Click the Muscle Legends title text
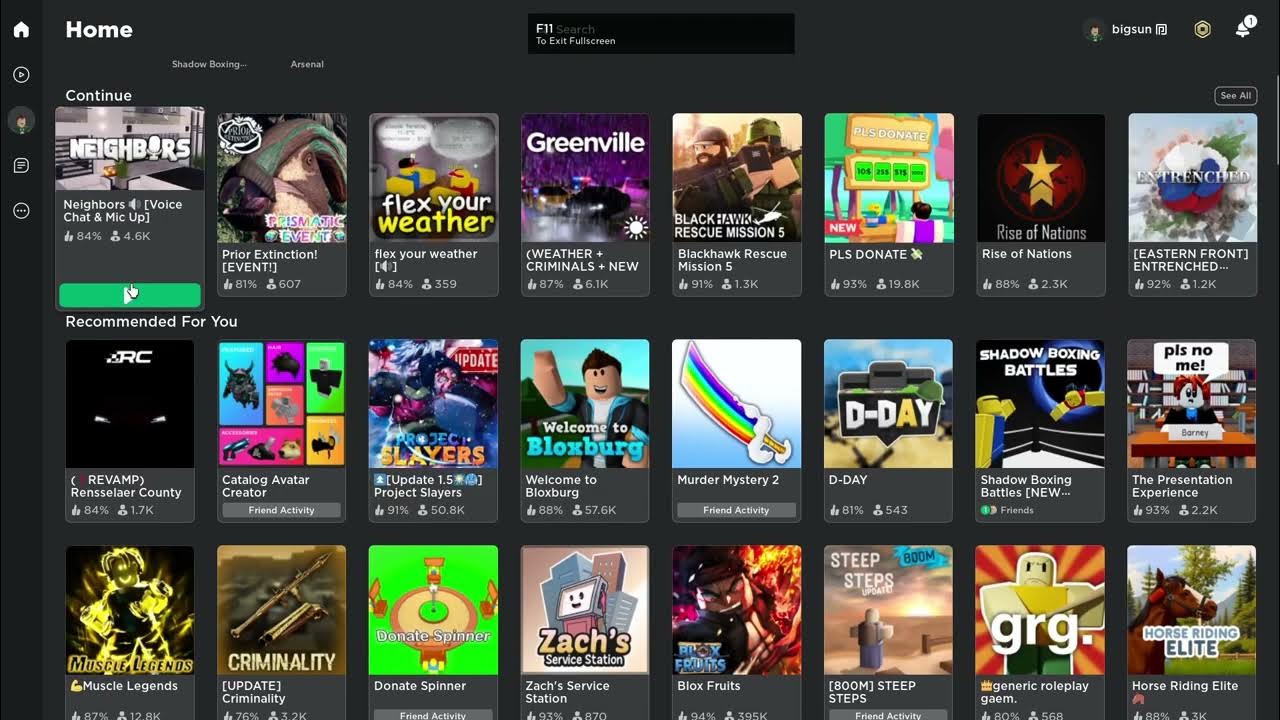Screen dimensions: 1280x720 [124, 686]
